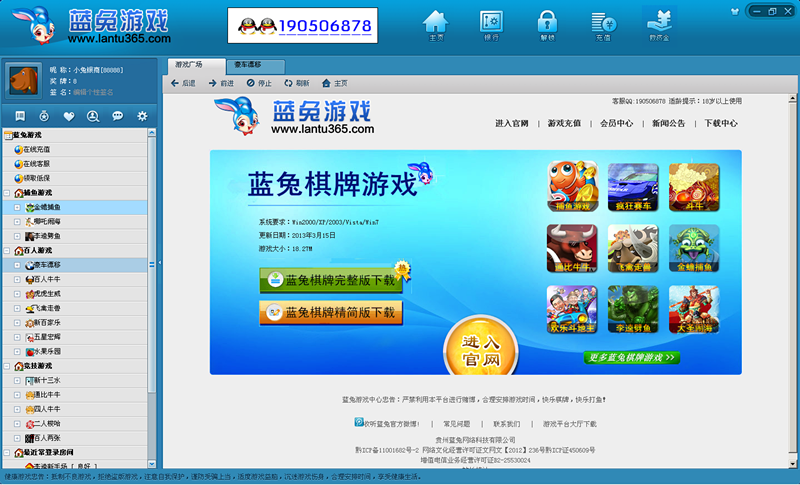
Task: Collapse the 最近常登录房间 tree group
Action: point(7,452)
